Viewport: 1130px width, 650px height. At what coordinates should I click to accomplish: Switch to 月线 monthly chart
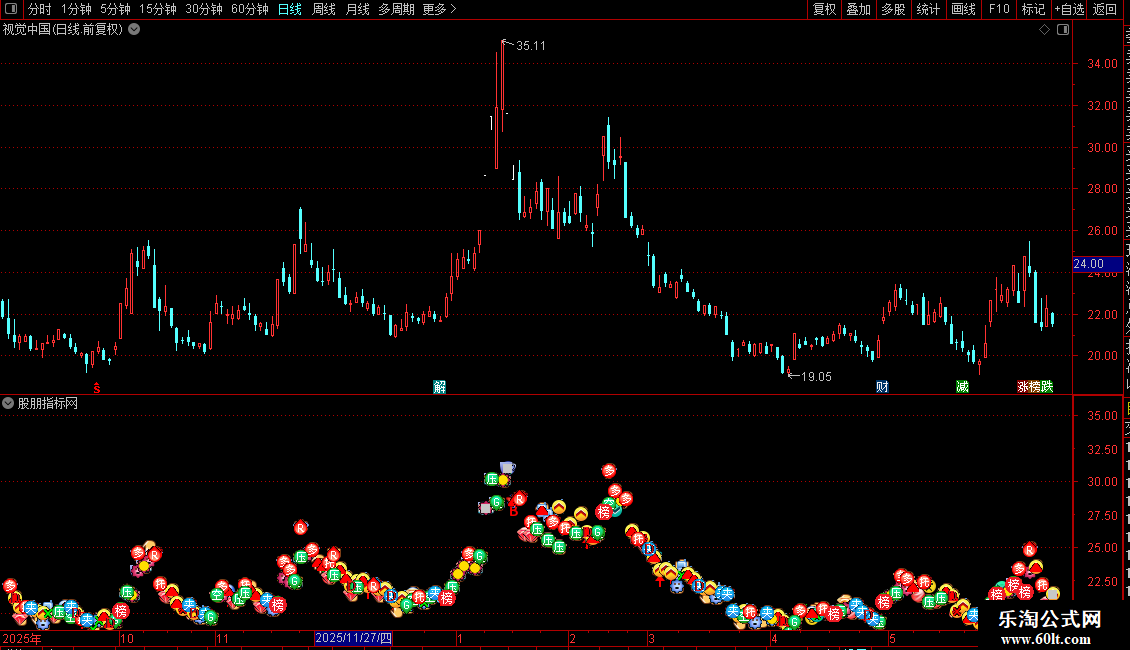click(x=357, y=9)
